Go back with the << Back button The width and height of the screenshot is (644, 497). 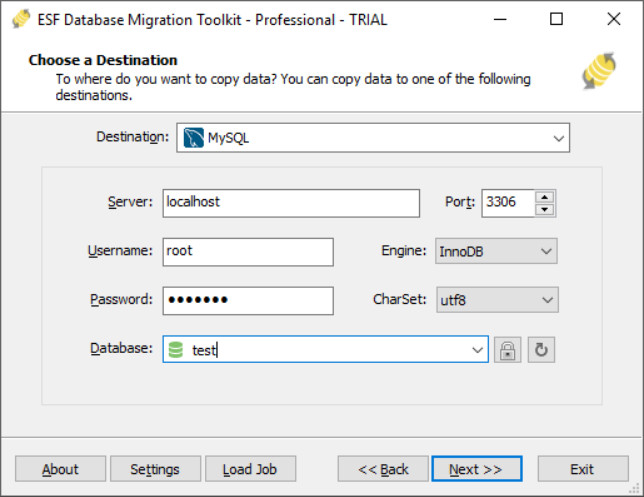383,469
